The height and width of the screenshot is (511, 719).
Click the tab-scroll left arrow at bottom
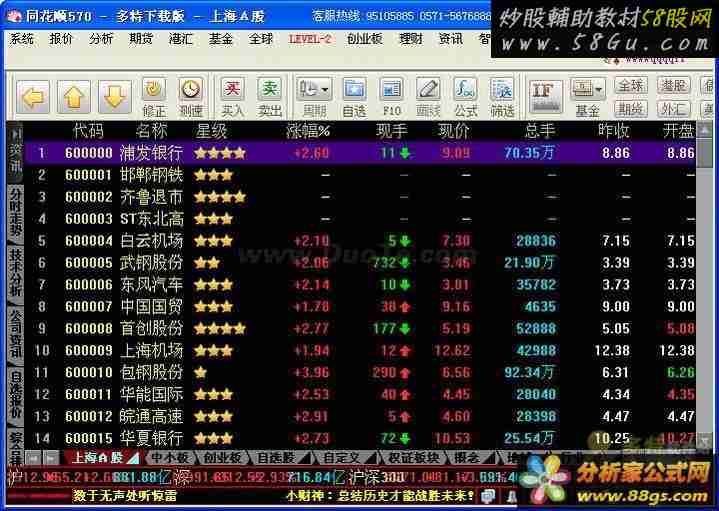click(33, 457)
